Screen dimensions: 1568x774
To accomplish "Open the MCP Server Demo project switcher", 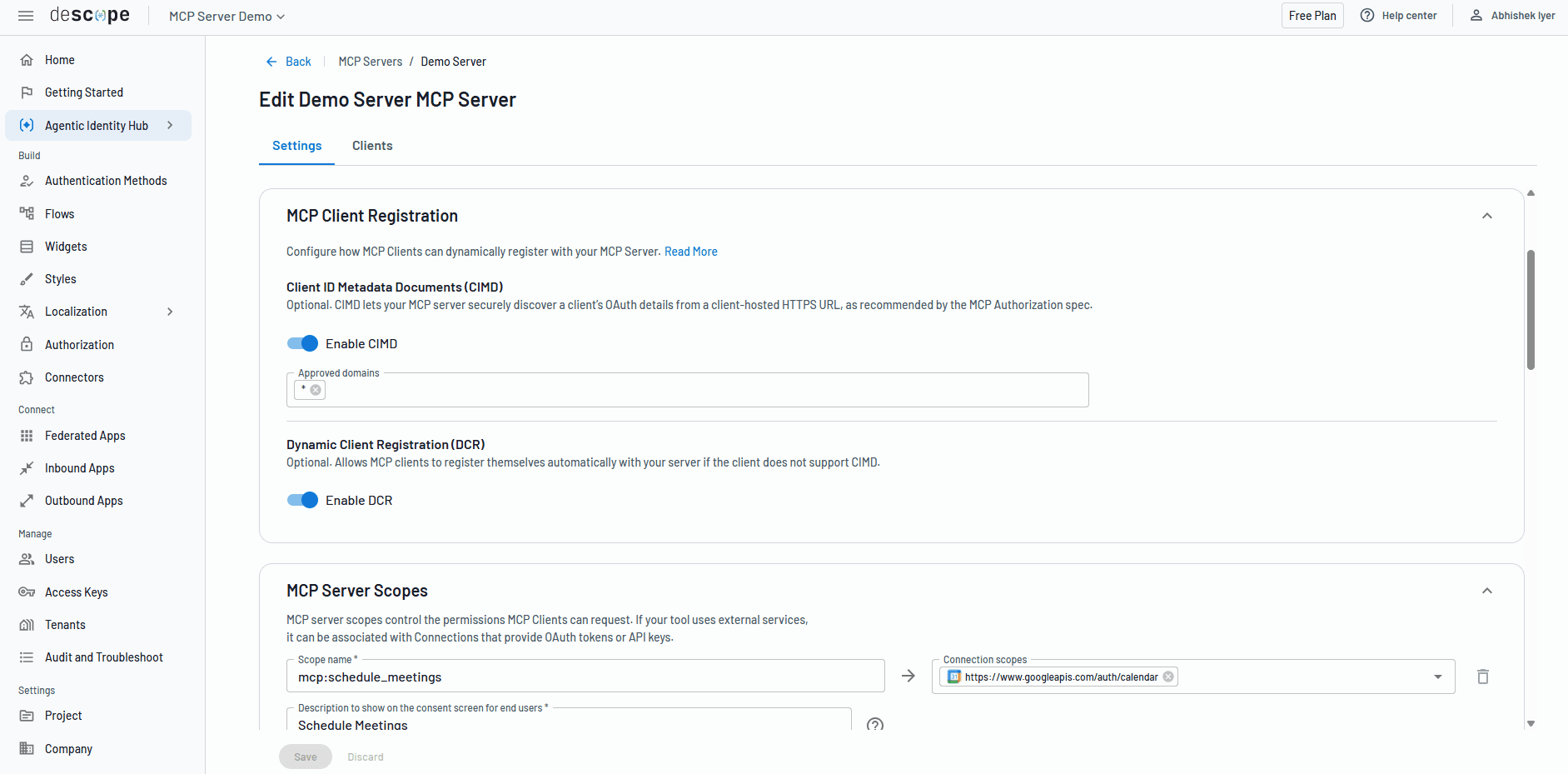I will pyautogui.click(x=226, y=16).
